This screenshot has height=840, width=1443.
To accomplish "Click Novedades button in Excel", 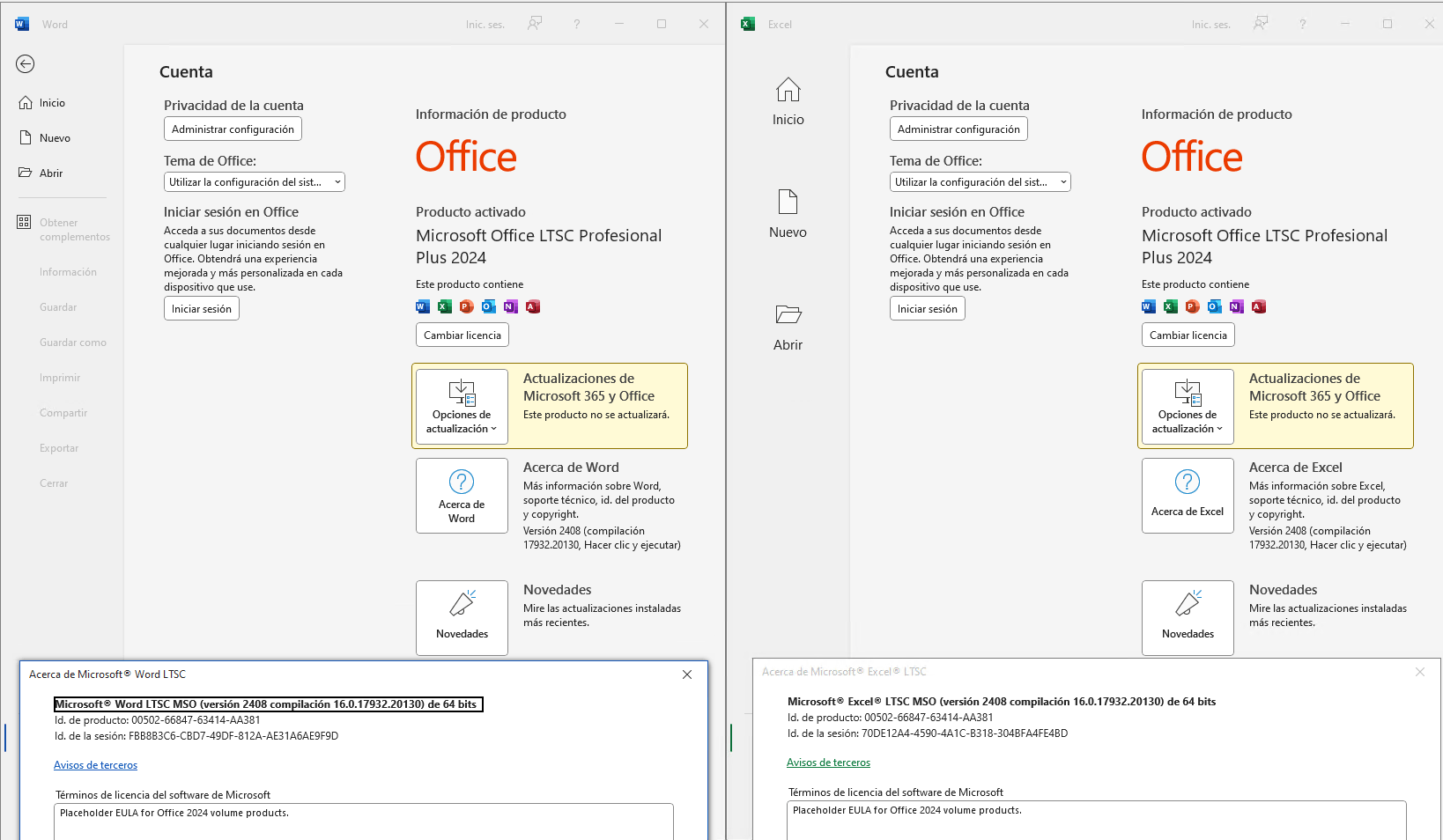I will (x=1188, y=617).
